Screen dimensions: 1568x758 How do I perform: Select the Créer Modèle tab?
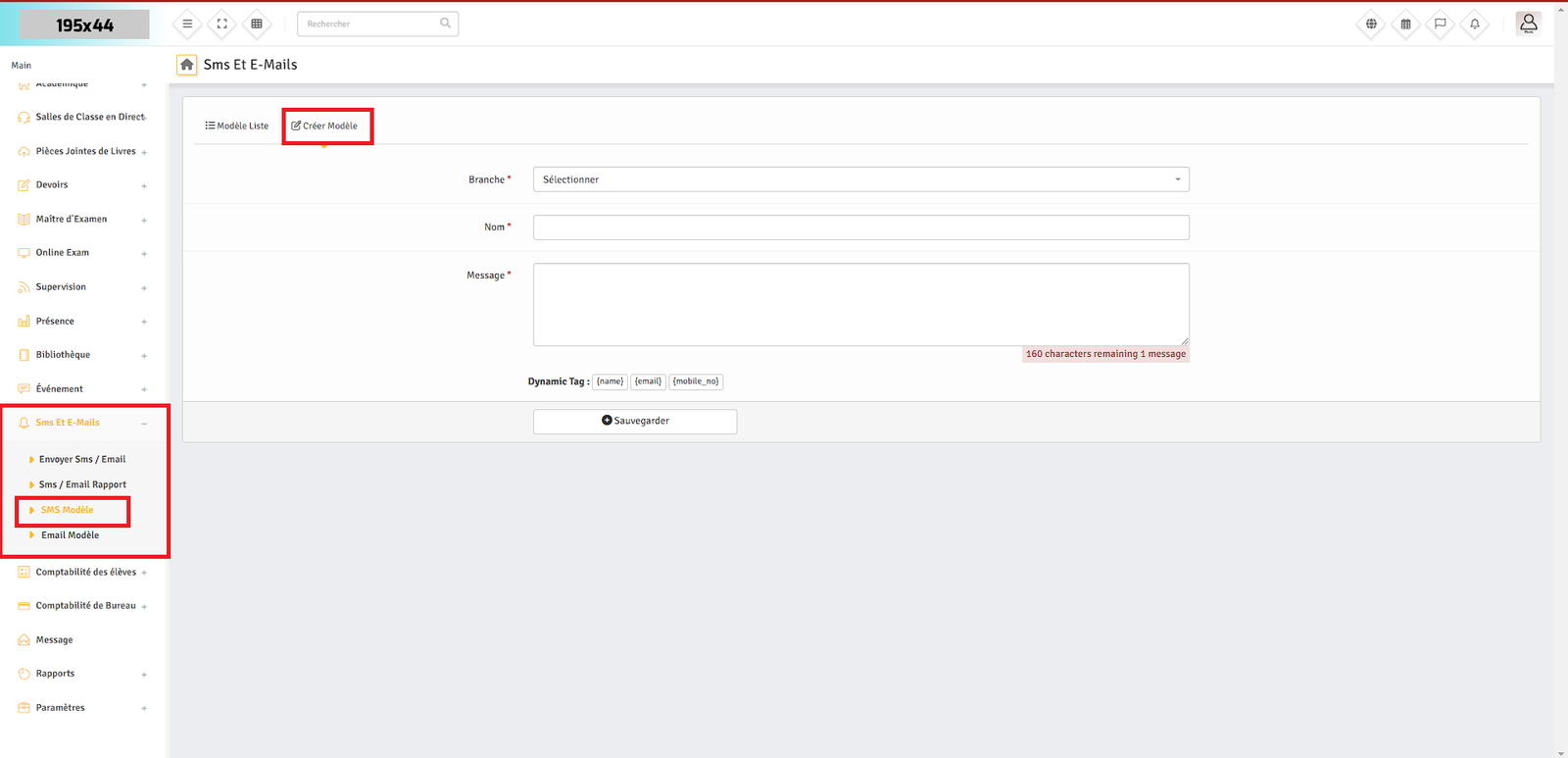(325, 126)
